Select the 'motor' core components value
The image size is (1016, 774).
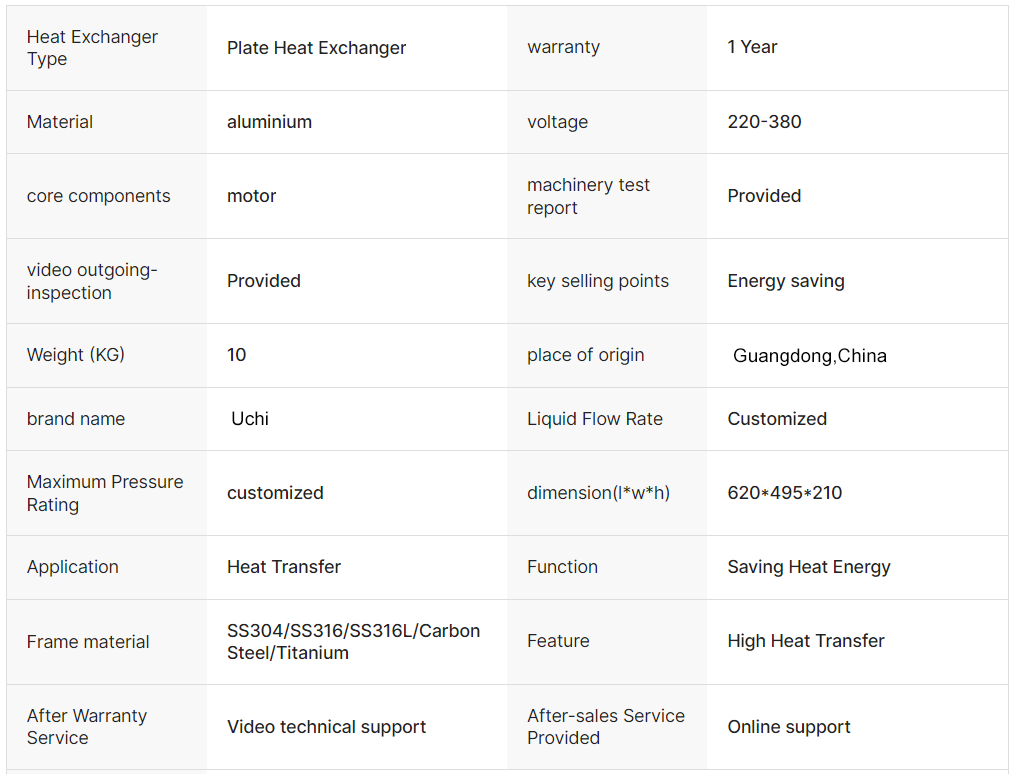251,196
